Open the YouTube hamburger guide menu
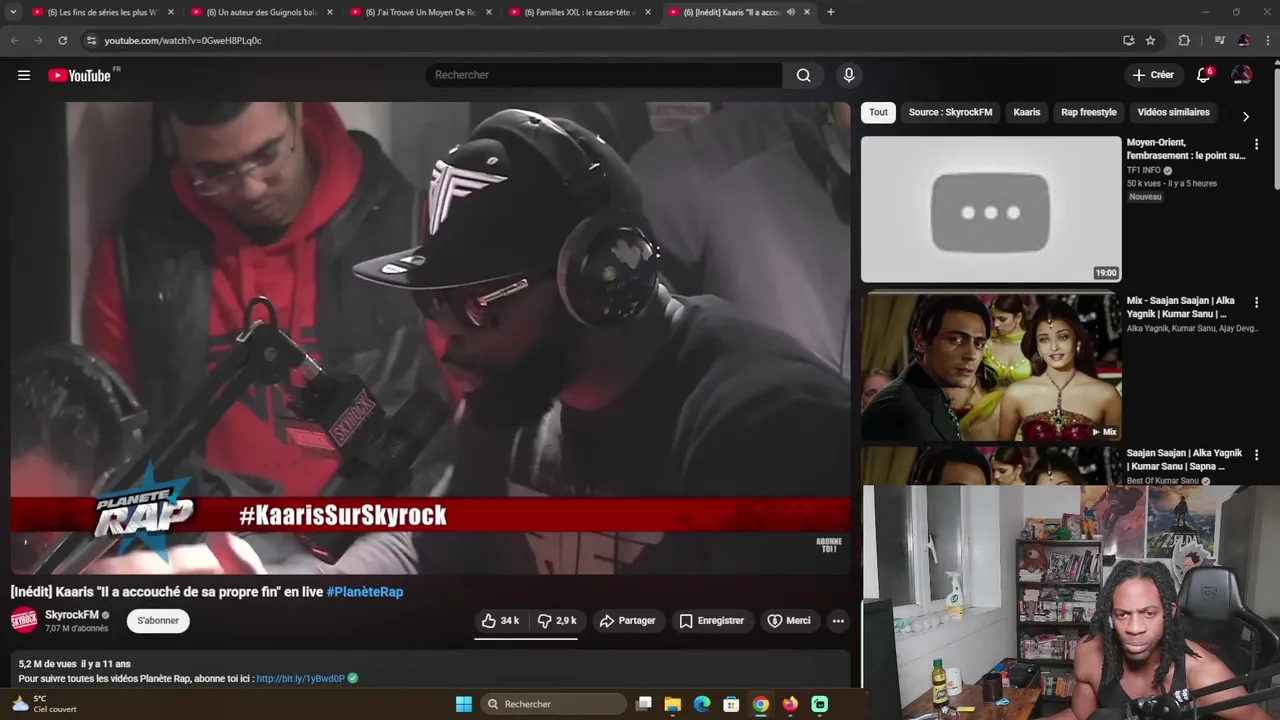 24,75
